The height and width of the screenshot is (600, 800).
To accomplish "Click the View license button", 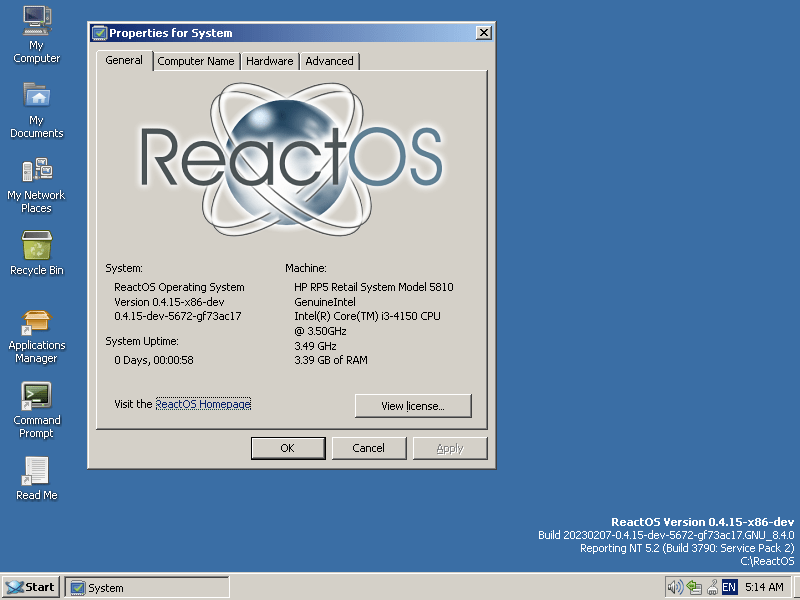I will pyautogui.click(x=413, y=406).
